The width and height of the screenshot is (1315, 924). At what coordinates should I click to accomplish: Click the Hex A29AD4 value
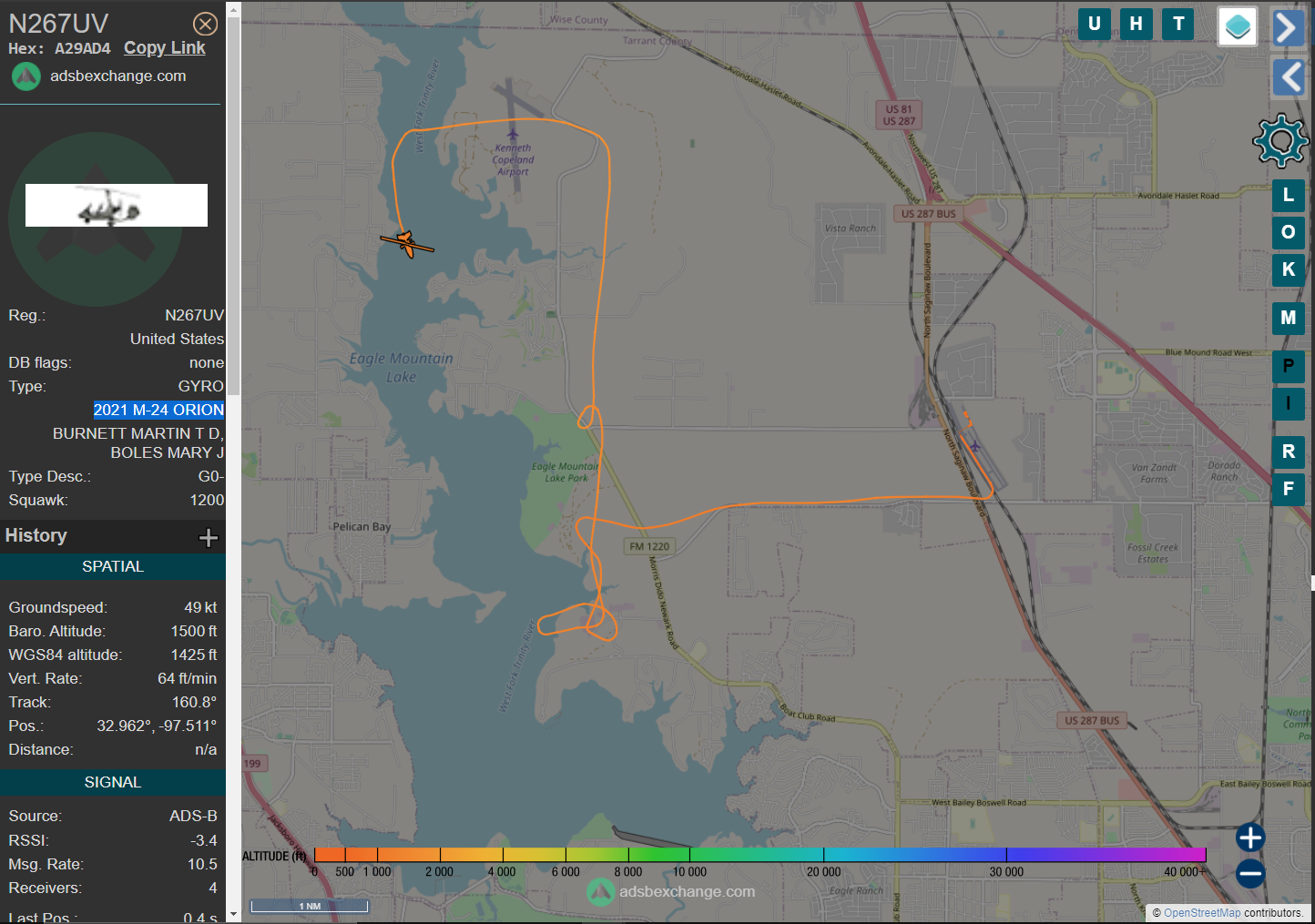pos(83,49)
